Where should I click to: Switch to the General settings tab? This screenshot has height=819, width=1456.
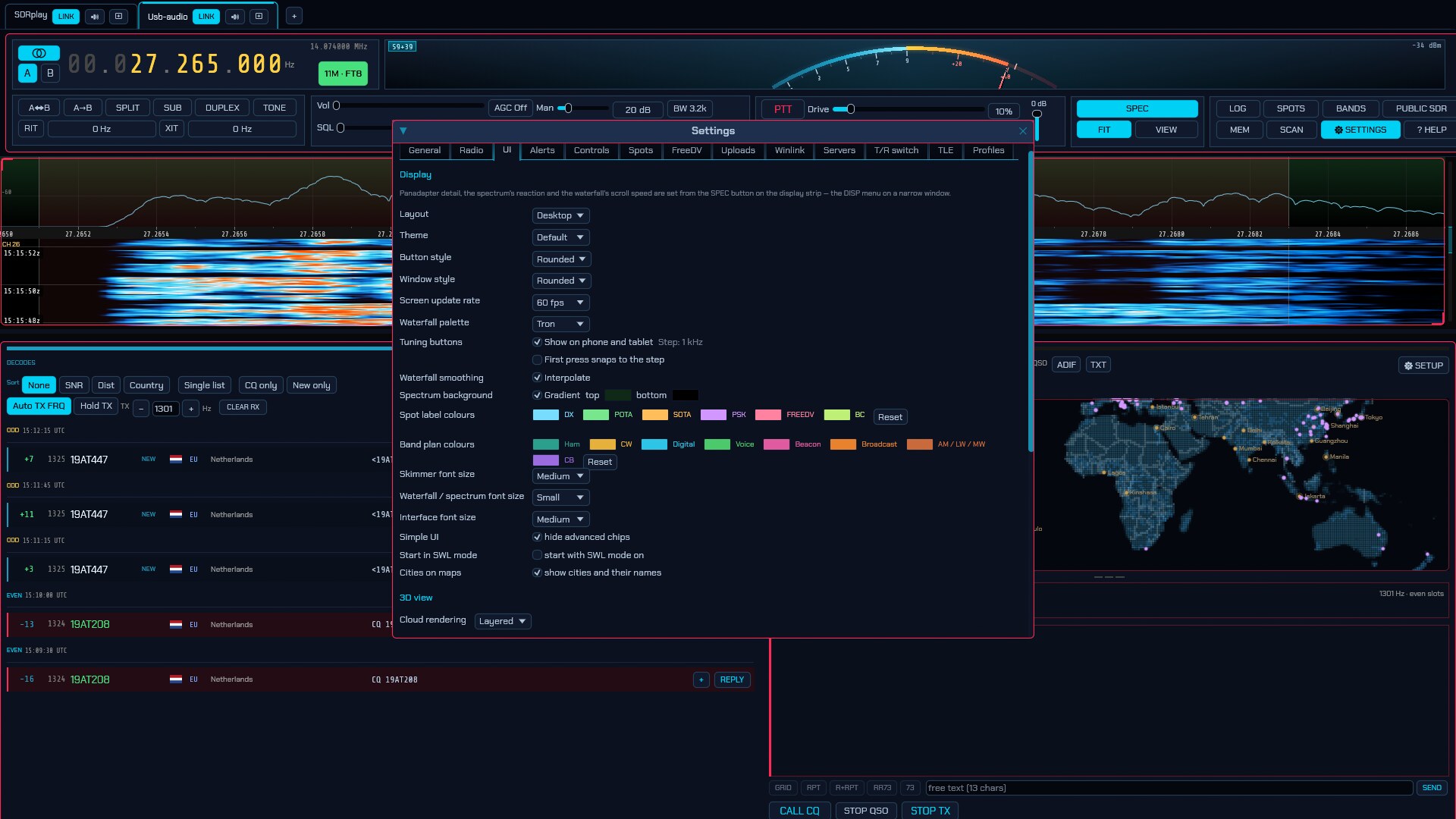pos(425,151)
